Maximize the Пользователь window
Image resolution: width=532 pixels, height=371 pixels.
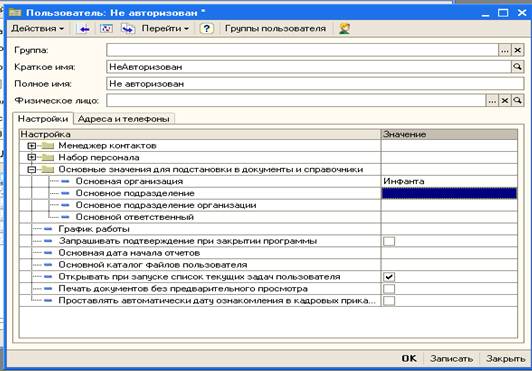[x=503, y=13]
